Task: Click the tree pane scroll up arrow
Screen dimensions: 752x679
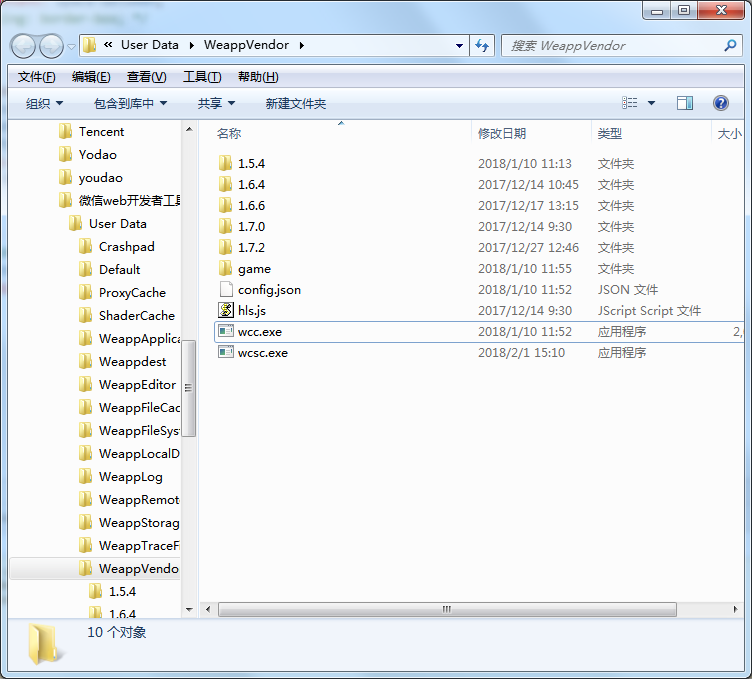Action: coord(189,129)
